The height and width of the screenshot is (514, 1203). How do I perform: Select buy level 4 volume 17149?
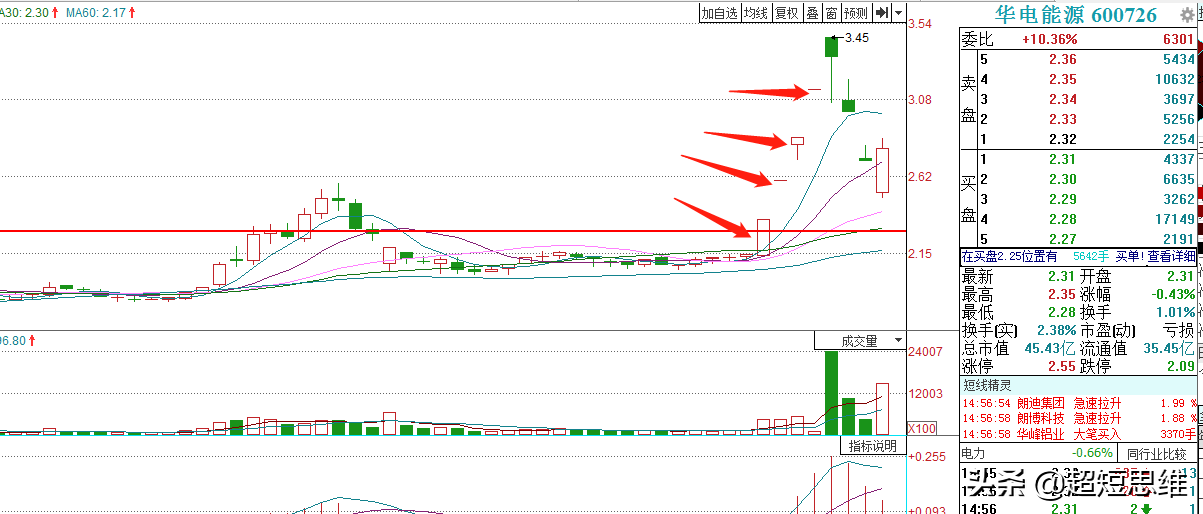(1173, 219)
